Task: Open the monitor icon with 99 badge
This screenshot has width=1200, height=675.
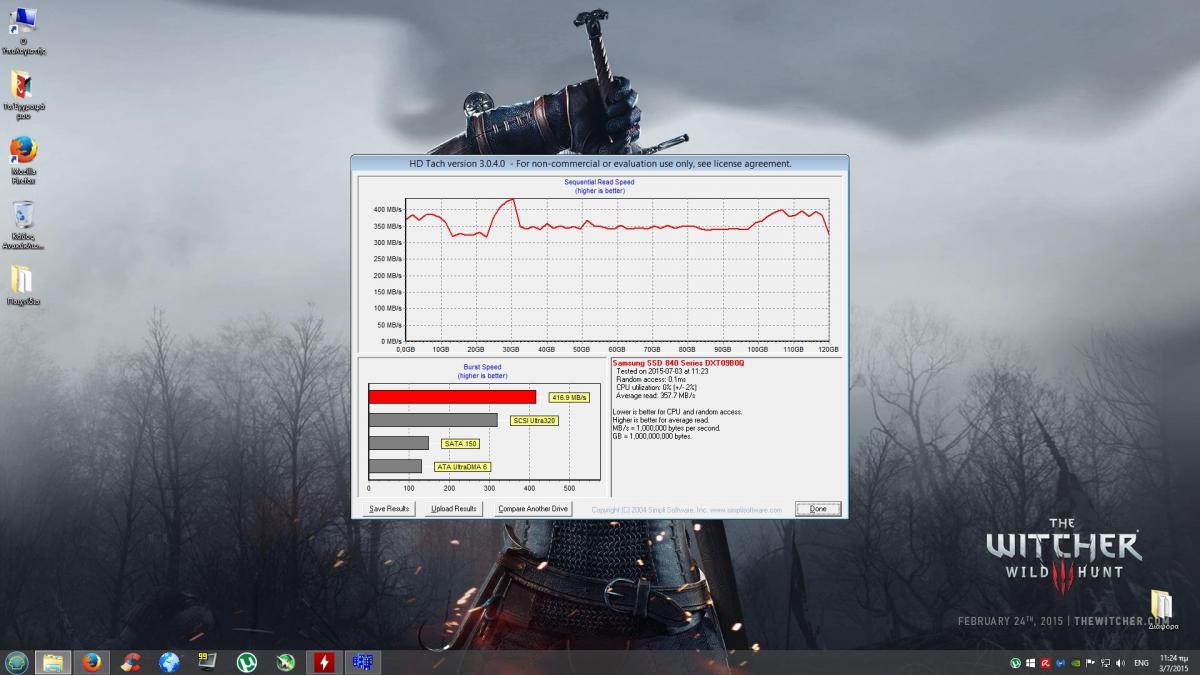Action: (208, 662)
